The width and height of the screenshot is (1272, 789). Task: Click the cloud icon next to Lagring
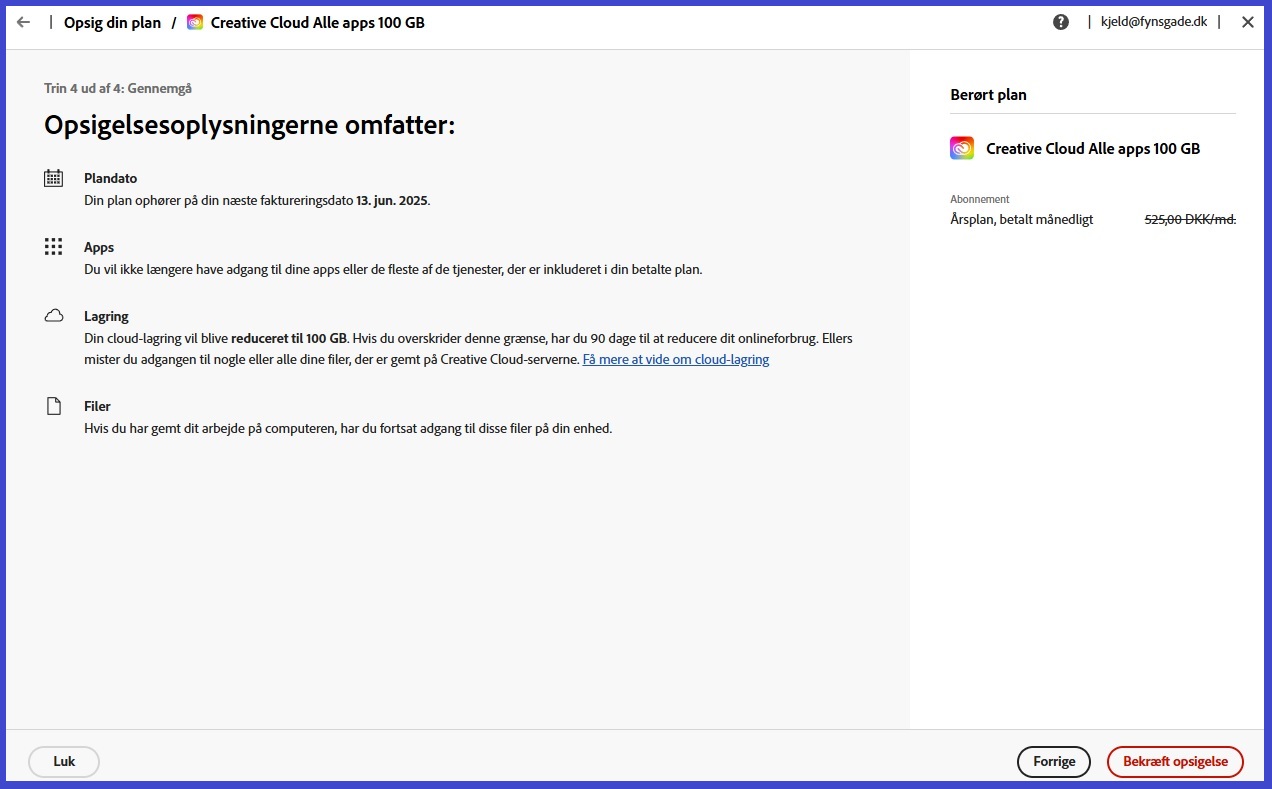[54, 316]
